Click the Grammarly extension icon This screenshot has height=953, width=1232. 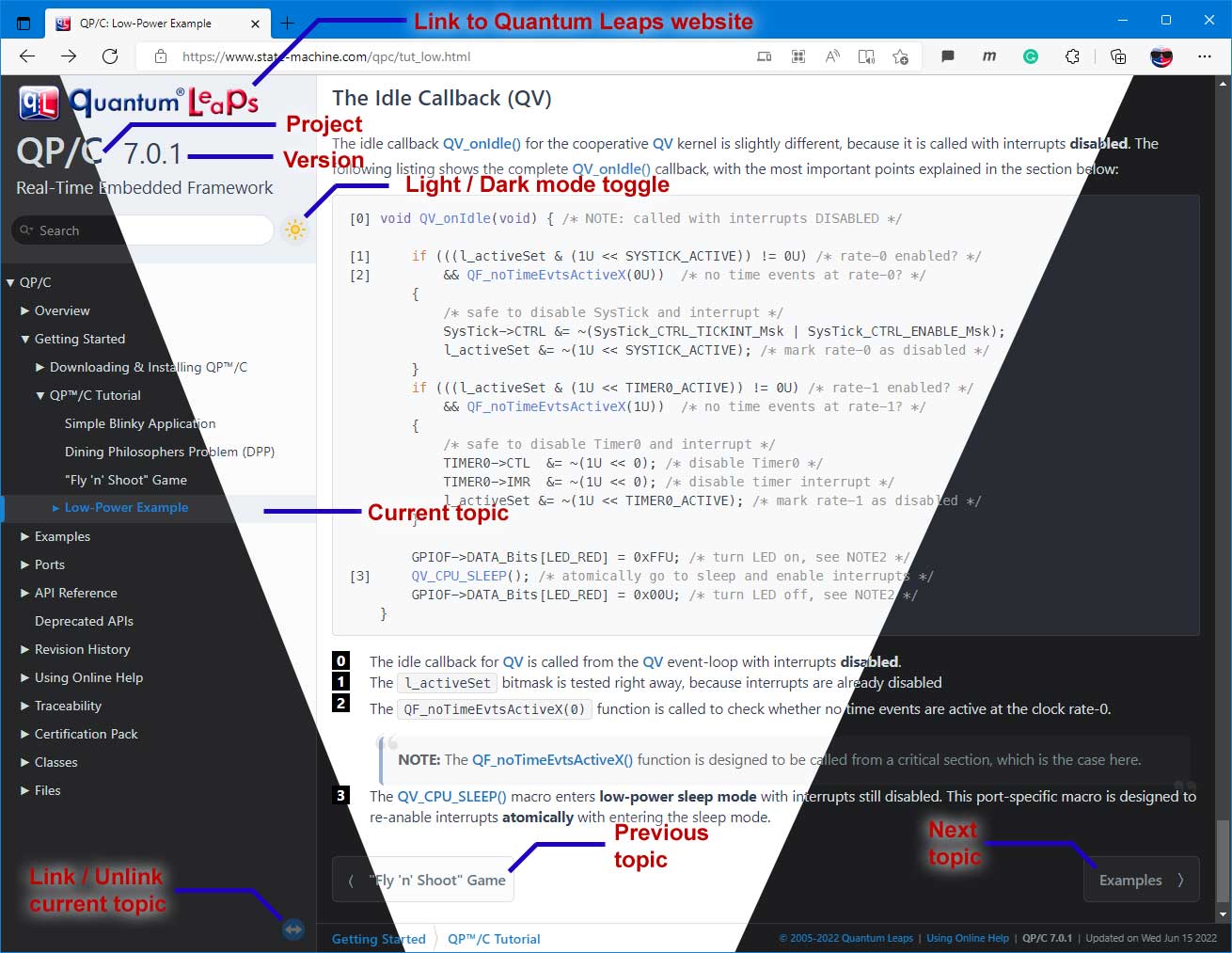(x=1031, y=56)
